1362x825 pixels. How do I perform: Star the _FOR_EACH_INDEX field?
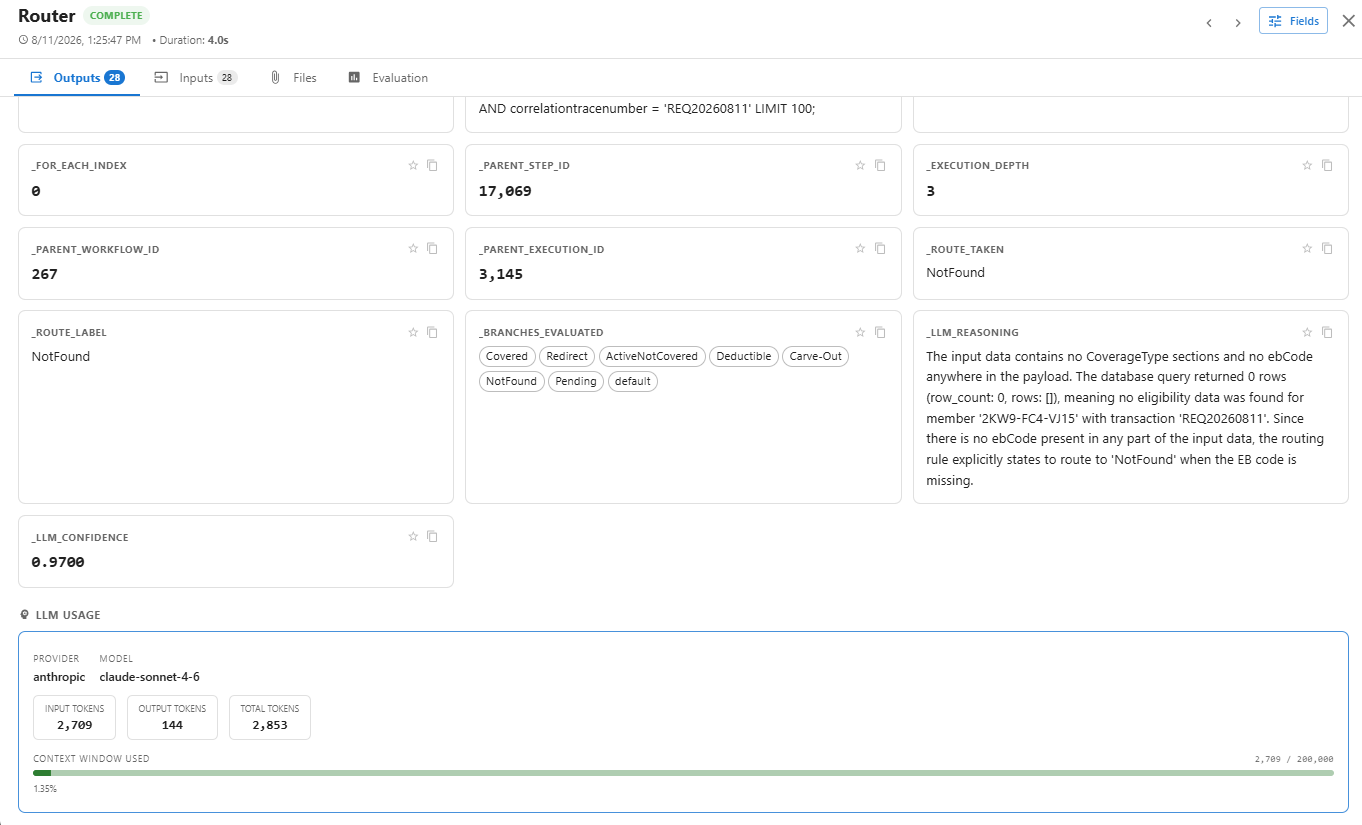click(413, 165)
